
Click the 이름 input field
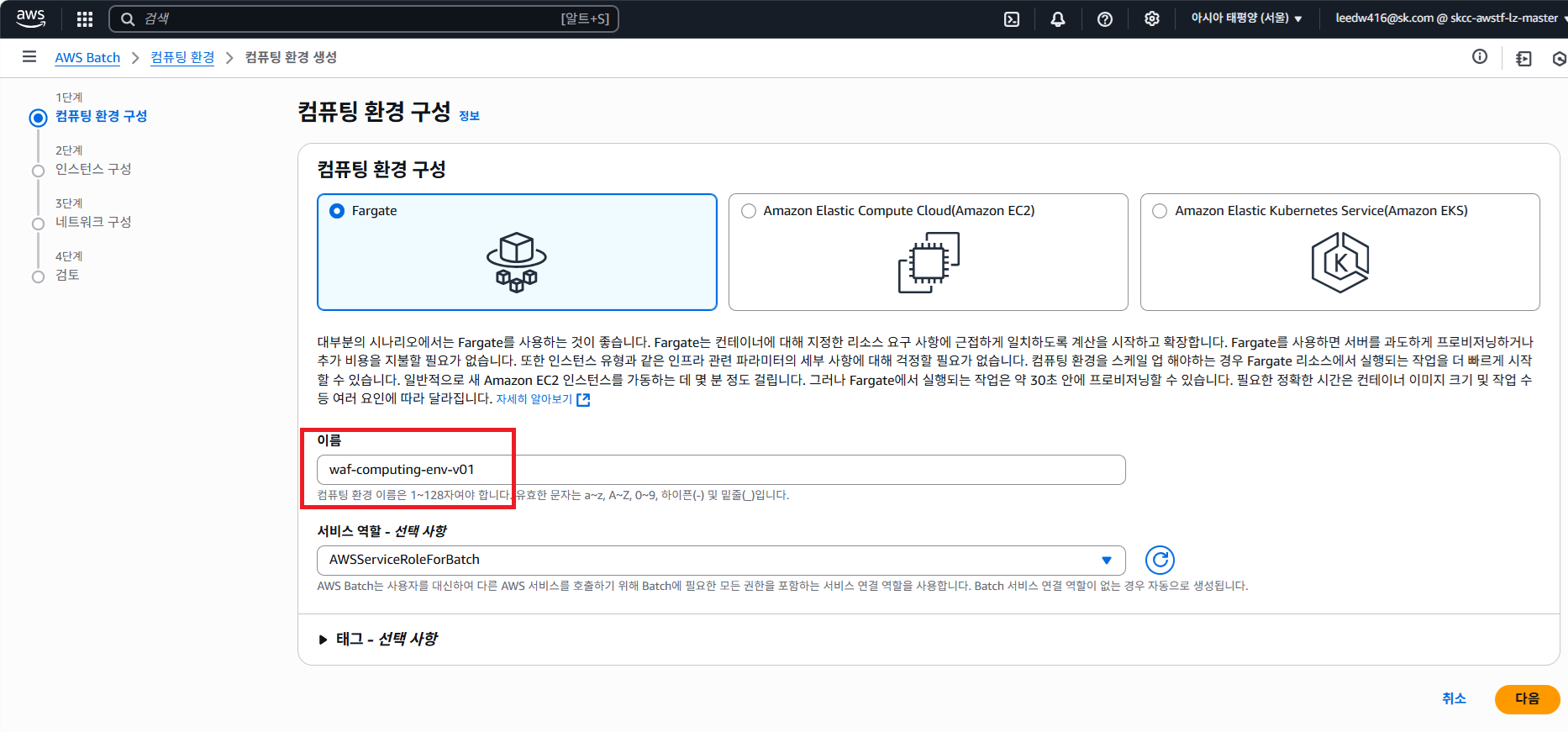pos(720,470)
